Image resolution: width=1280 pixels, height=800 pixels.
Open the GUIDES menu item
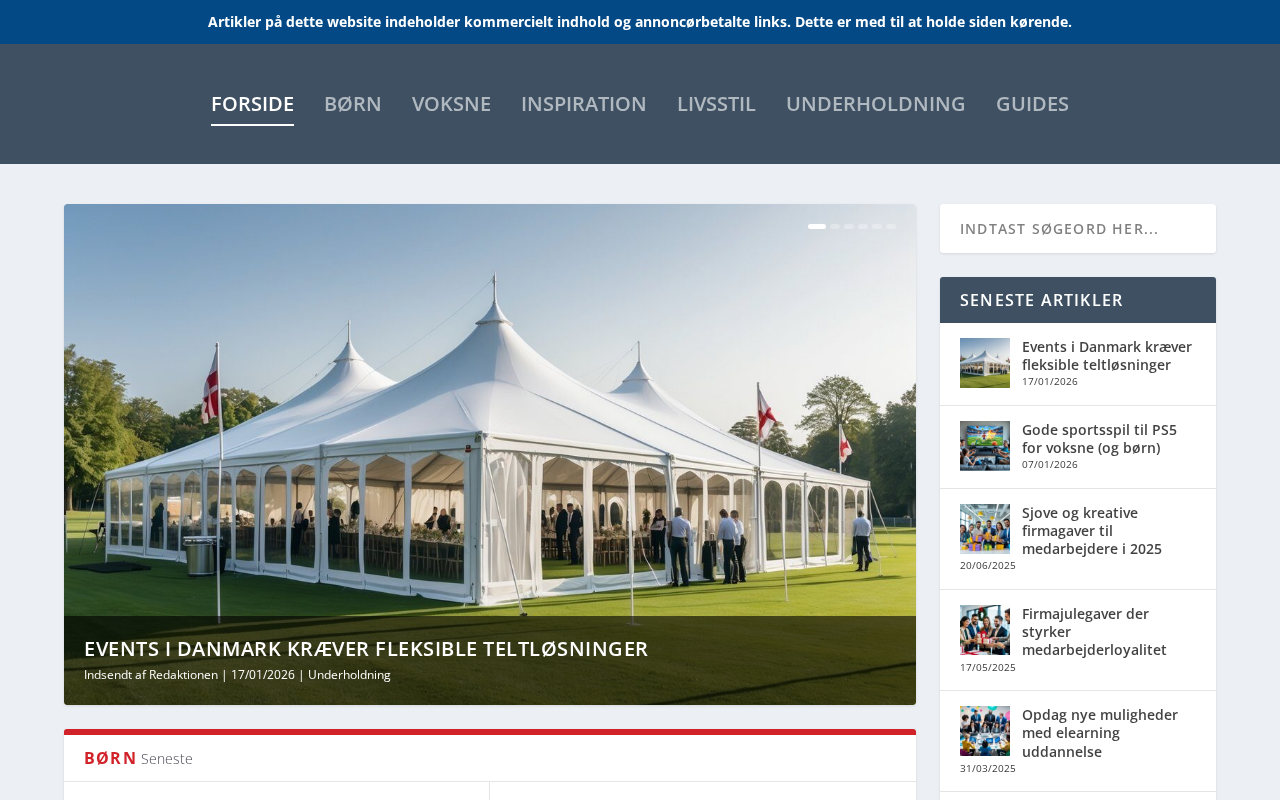pos(1032,104)
